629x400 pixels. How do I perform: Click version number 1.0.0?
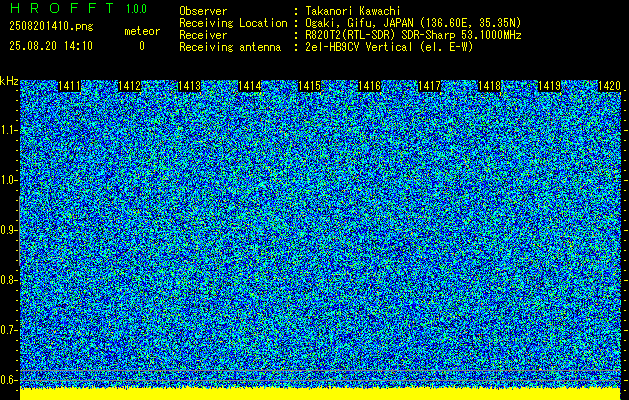[x=136, y=9]
